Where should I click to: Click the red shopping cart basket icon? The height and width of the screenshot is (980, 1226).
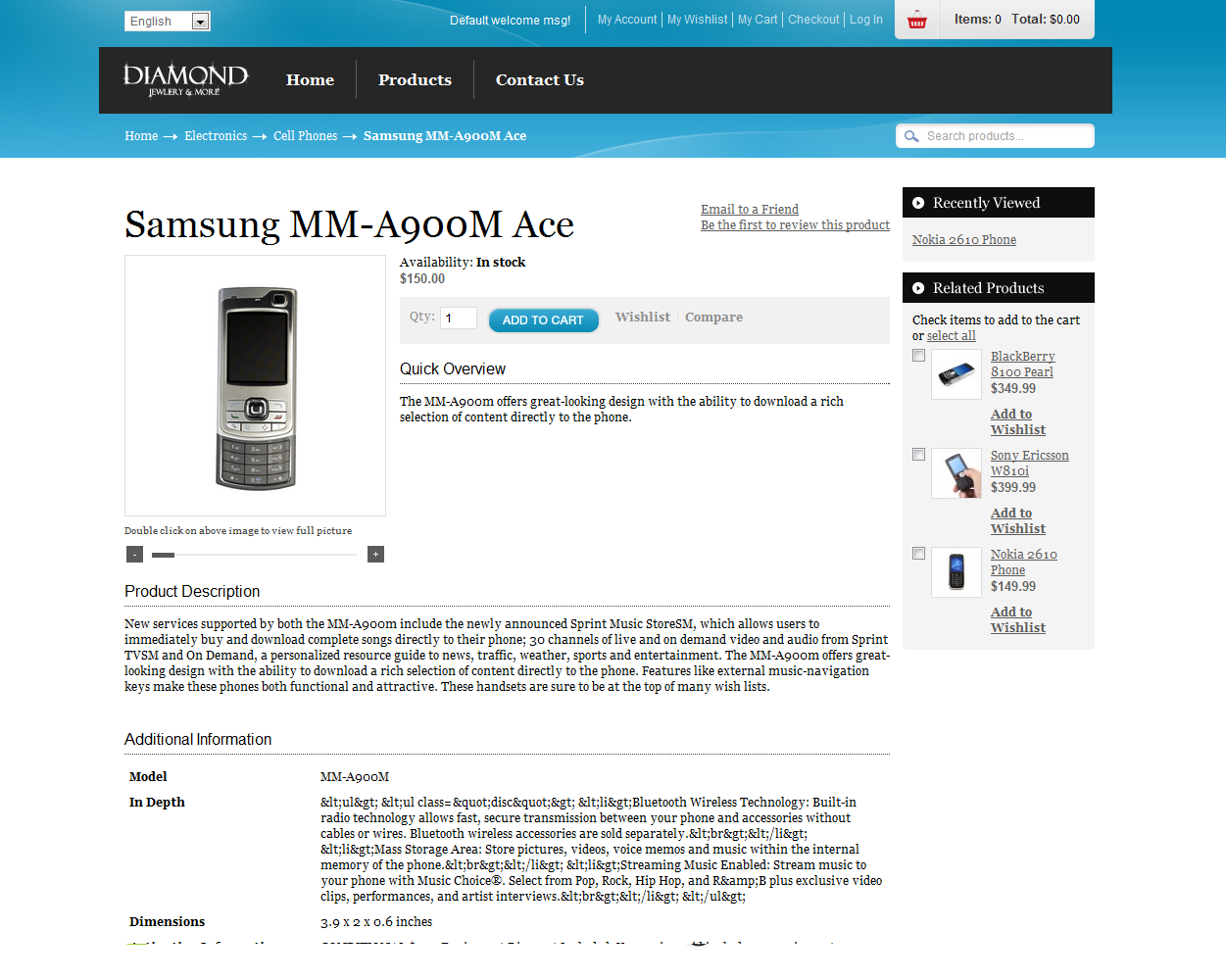(917, 20)
